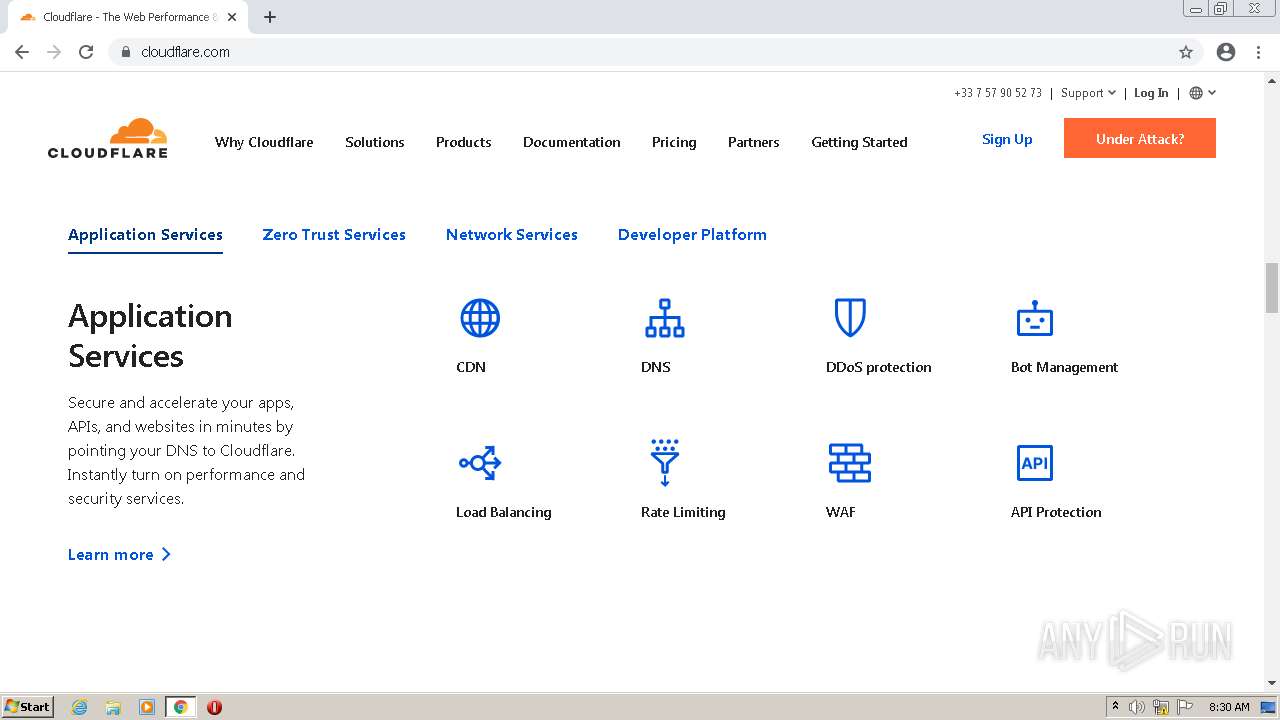This screenshot has height=720, width=1280.
Task: Open the Chrome profile avatar icon
Action: click(x=1226, y=52)
